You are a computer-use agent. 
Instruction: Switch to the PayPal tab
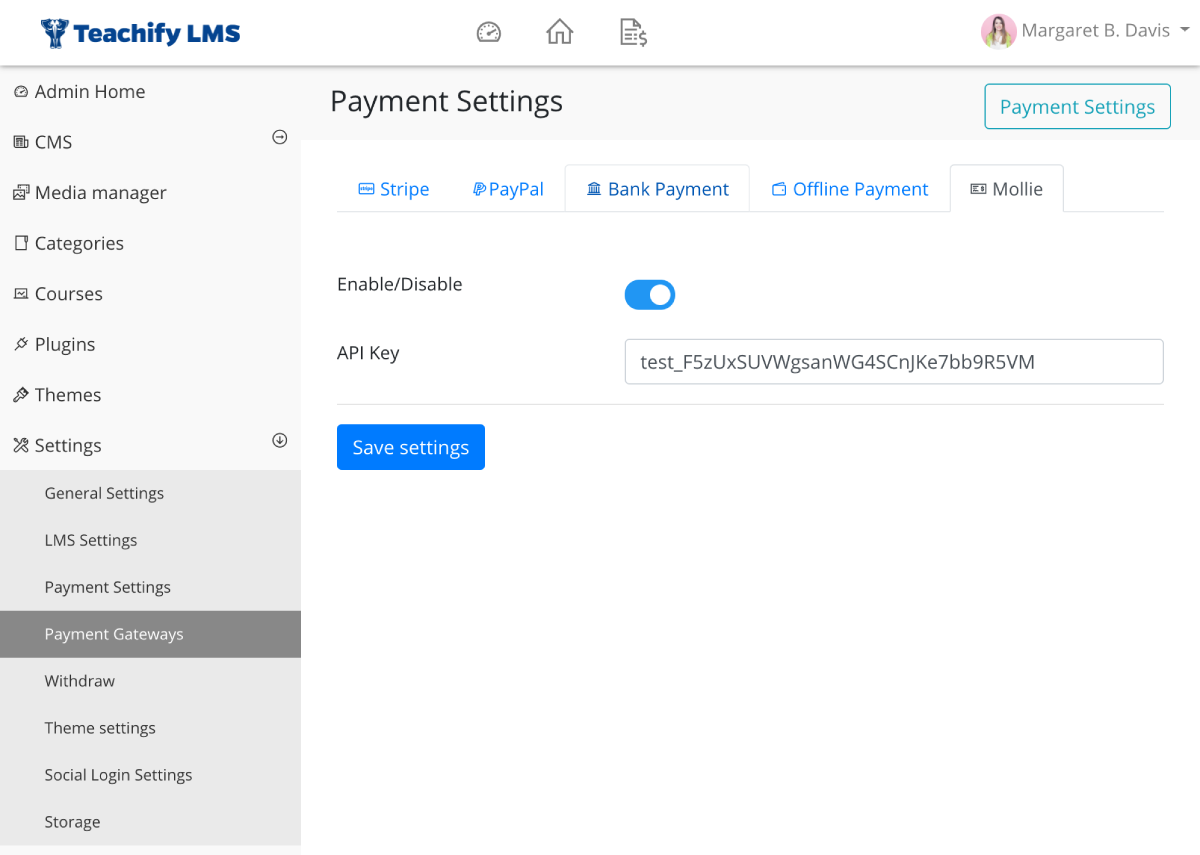pyautogui.click(x=508, y=189)
